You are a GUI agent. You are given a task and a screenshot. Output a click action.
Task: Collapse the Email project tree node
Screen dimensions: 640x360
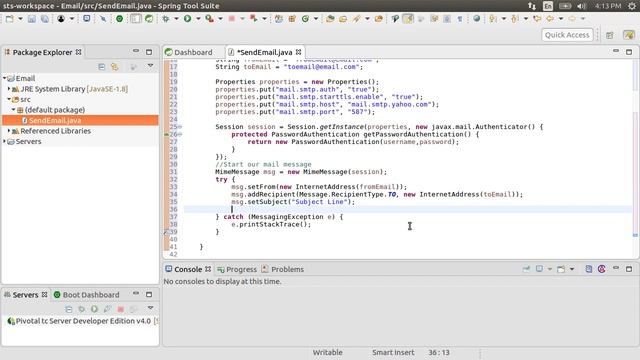tap(4, 78)
